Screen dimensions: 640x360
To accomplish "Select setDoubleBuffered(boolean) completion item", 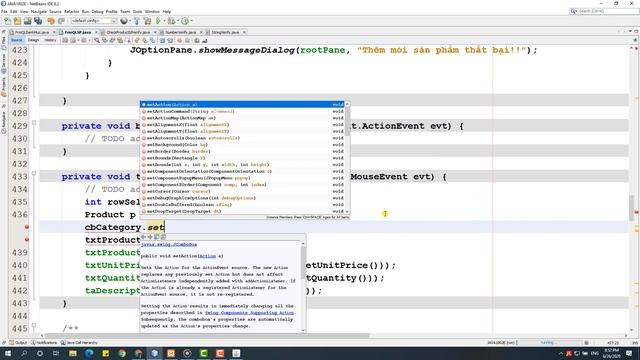I will 243,204.
